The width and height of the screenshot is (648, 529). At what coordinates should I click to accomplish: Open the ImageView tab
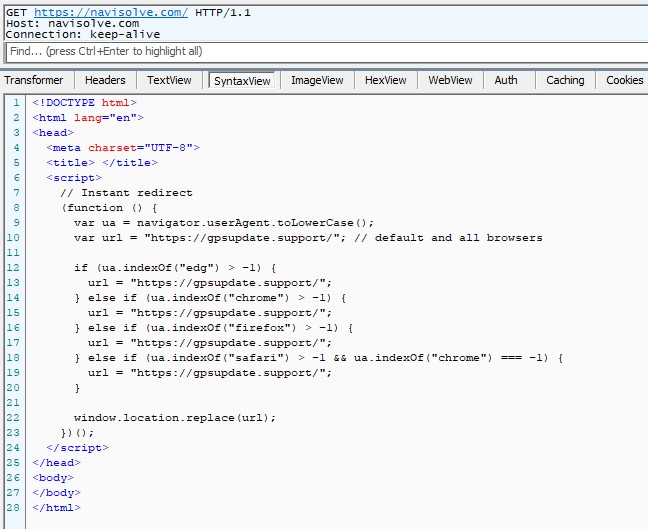coord(317,80)
